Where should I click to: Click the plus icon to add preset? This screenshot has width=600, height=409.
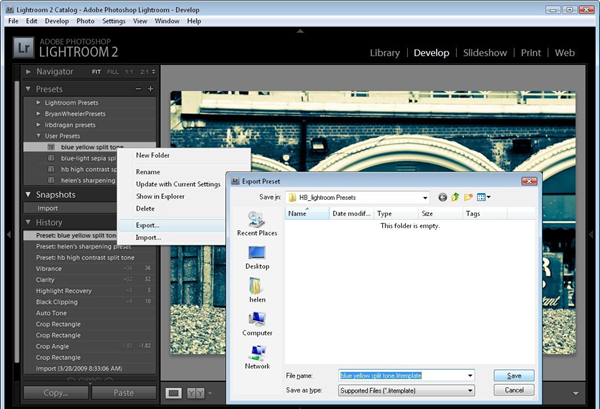[150, 89]
